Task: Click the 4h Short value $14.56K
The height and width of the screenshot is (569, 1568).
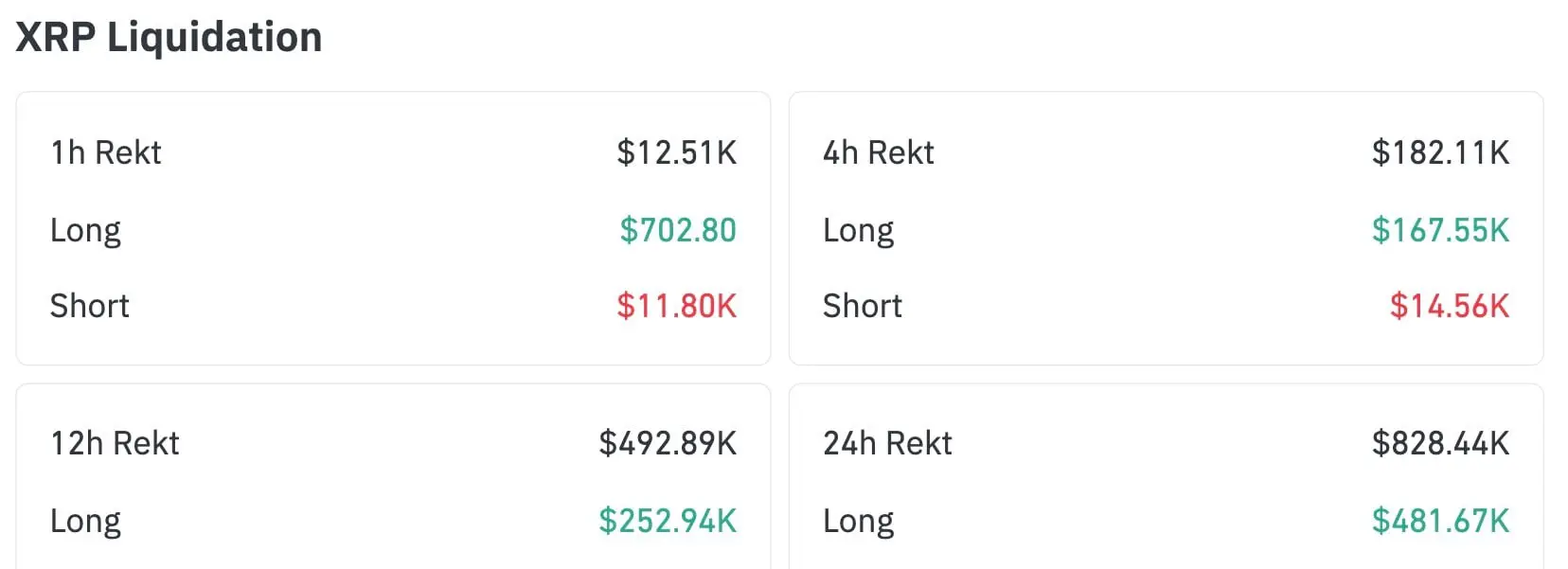Action: click(1449, 306)
